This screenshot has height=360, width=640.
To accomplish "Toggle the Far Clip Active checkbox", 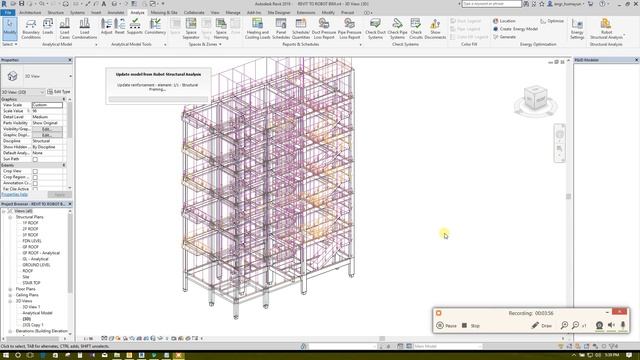I will 35,189.
